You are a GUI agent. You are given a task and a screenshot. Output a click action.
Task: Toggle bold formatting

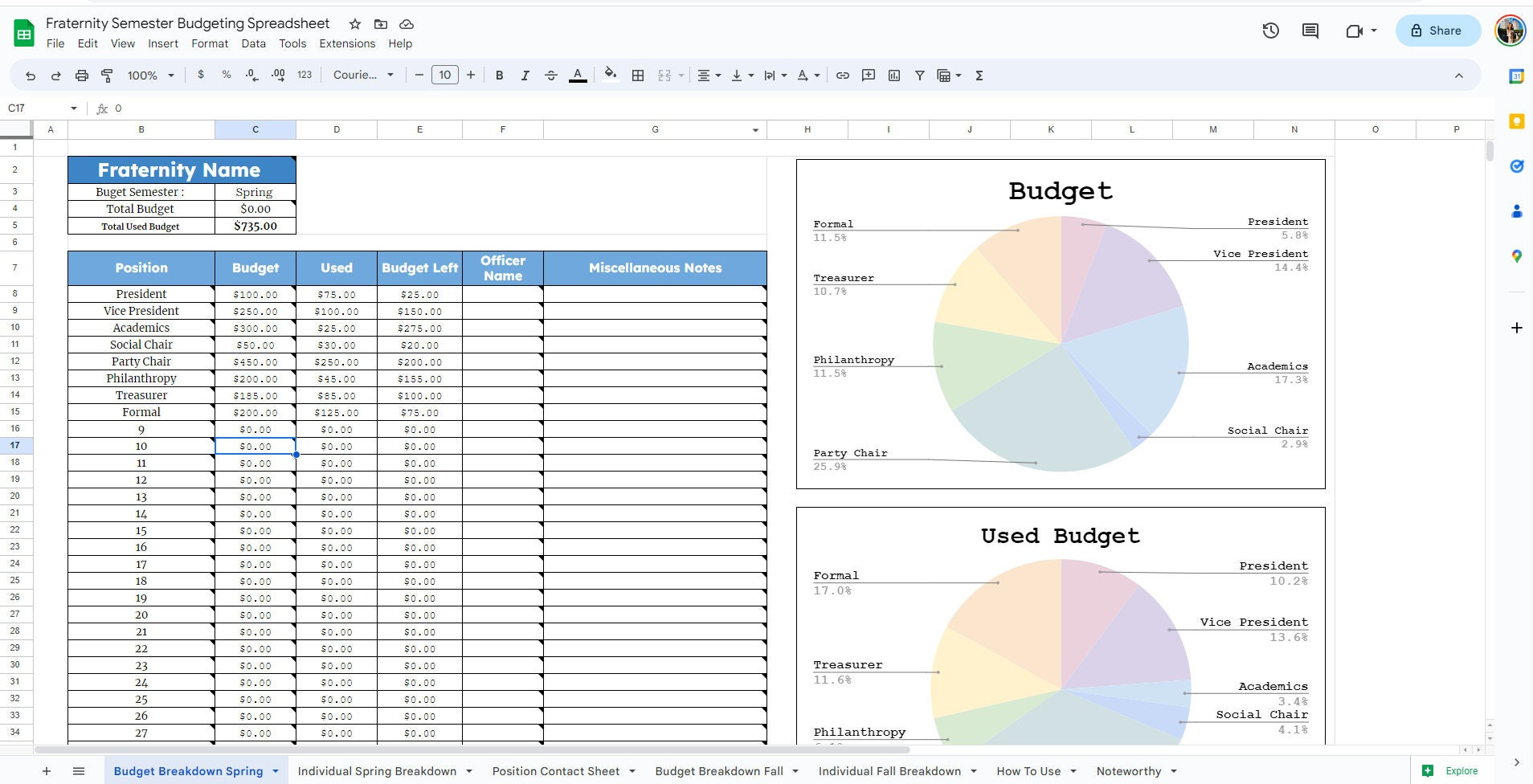(x=500, y=76)
